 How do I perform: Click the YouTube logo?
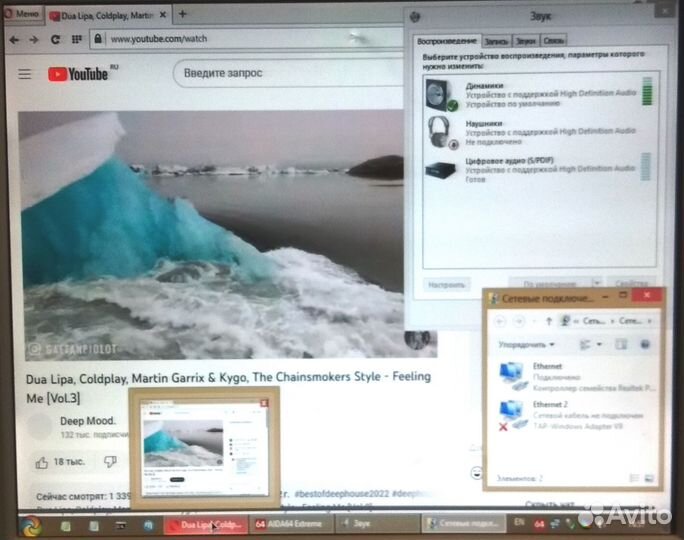point(78,74)
